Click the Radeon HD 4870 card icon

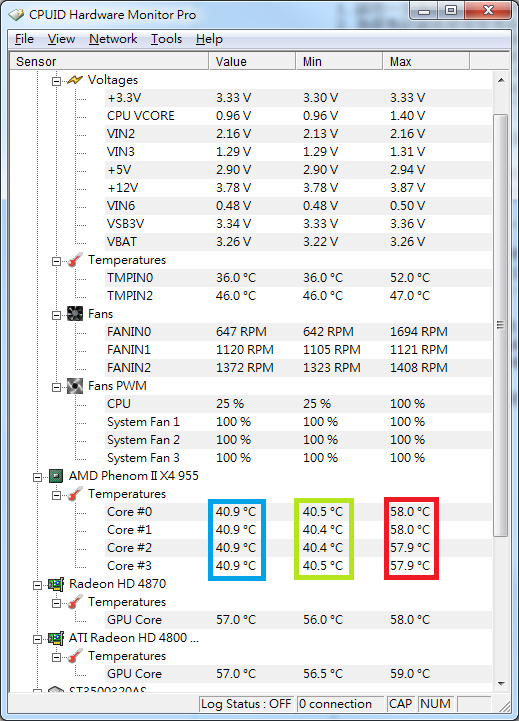56,584
